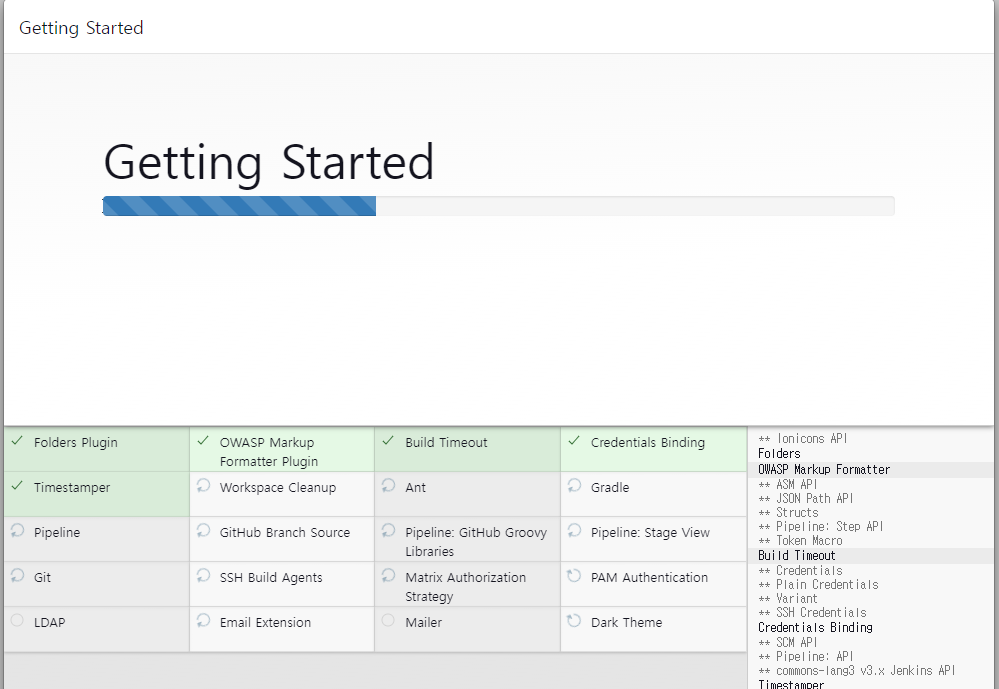Select the Workspace Cleanup plugin label
999x689 pixels.
[x=278, y=488]
